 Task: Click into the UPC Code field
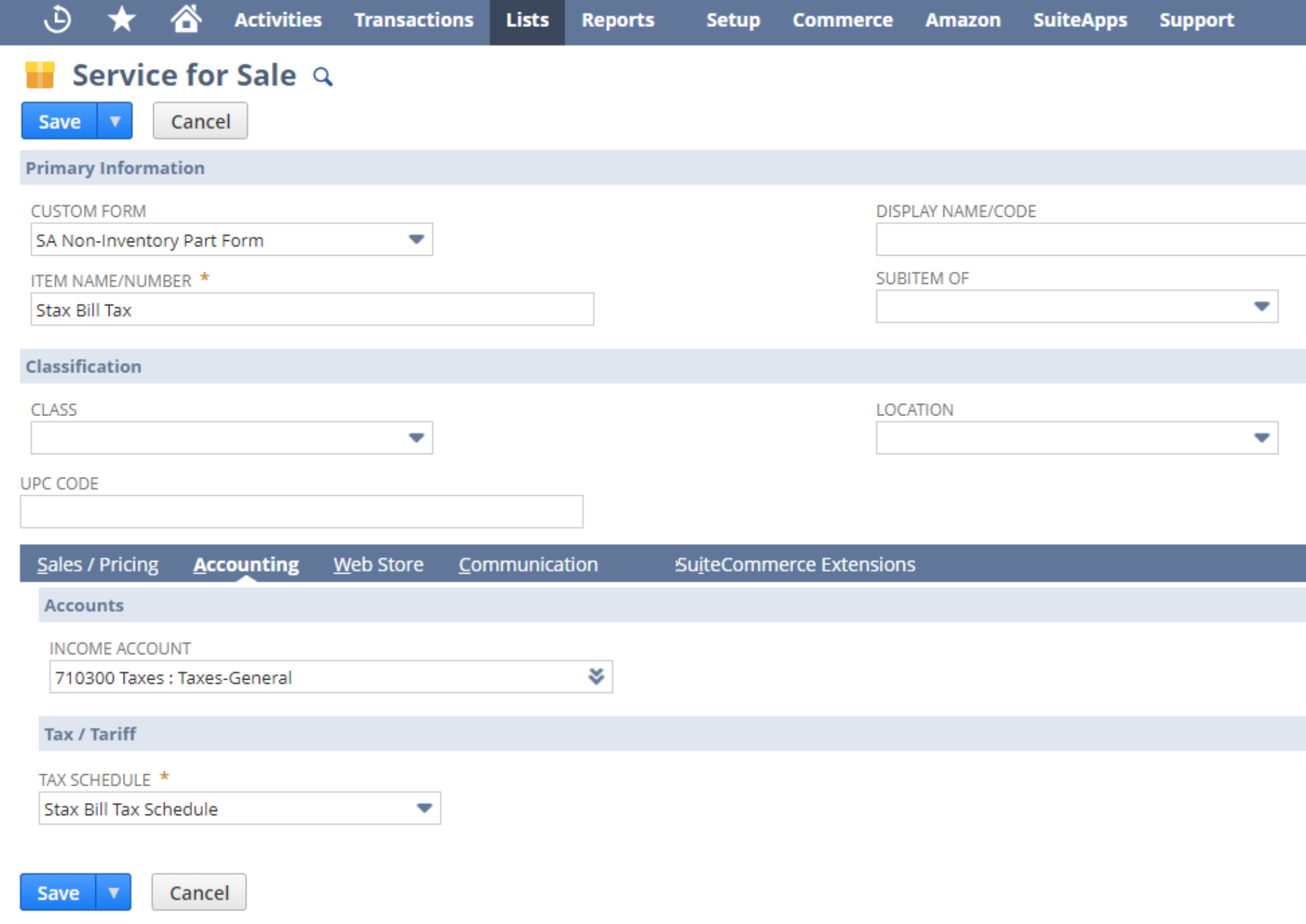302,511
